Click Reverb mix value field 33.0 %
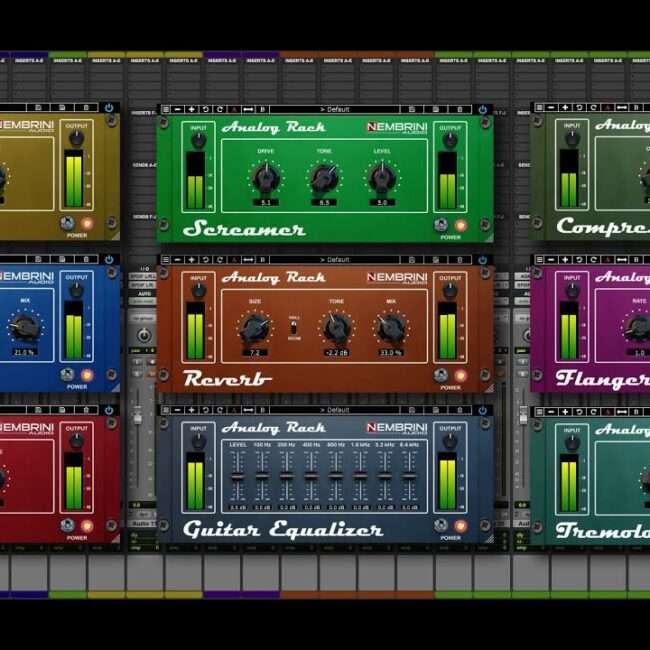 click(391, 353)
